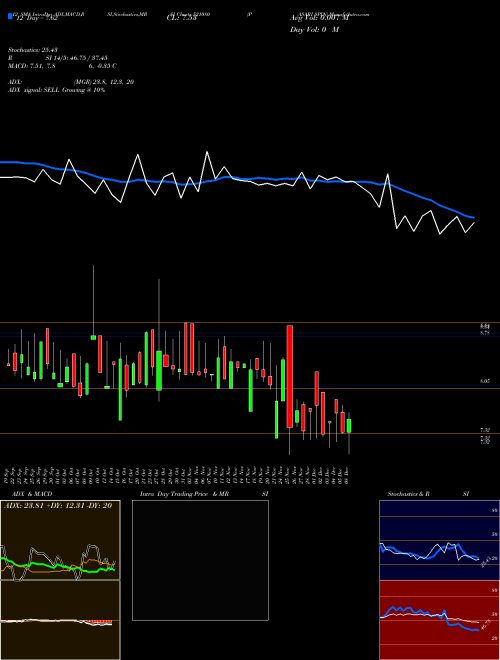Select the '12 Day = 7.62' label

coord(37,18)
